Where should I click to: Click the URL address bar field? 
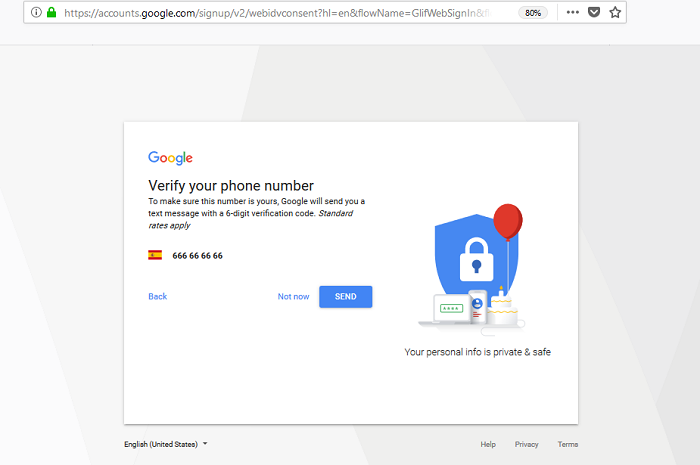point(286,13)
